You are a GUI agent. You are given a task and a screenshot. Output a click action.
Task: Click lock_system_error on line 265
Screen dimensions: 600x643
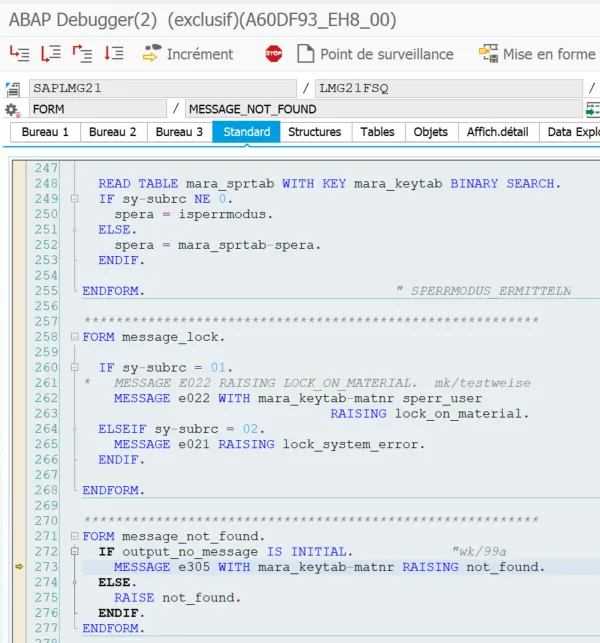(x=350, y=445)
